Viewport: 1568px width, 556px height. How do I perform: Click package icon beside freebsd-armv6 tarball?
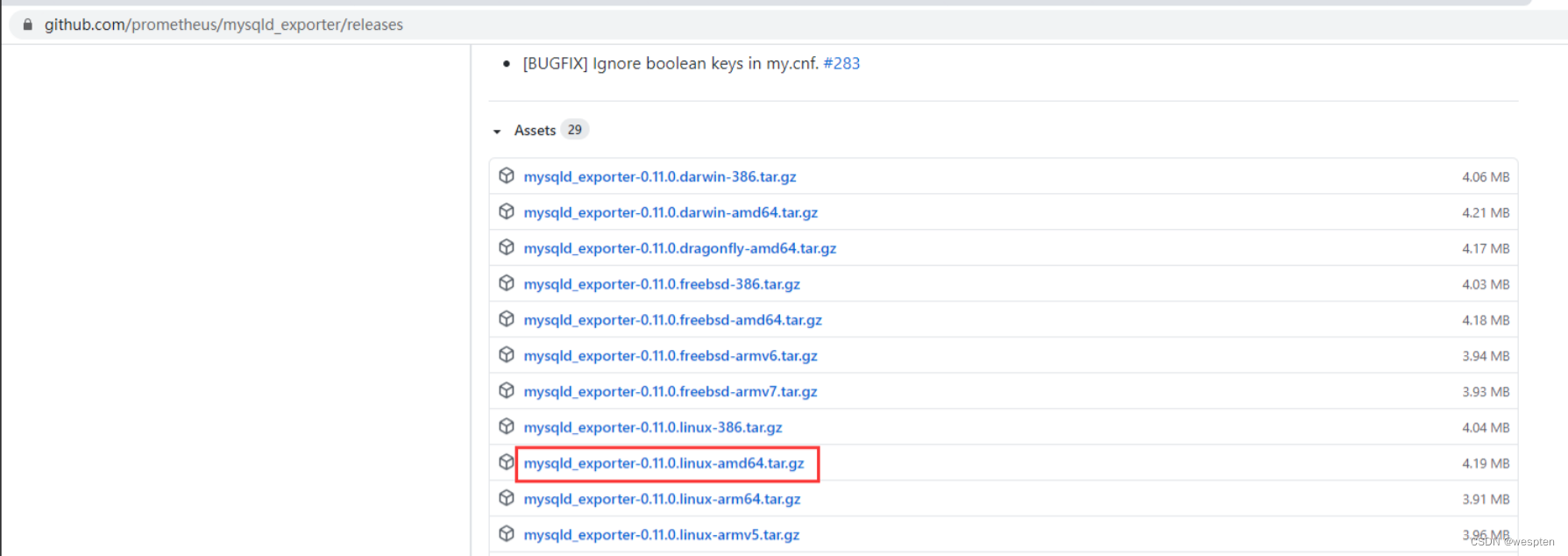pos(507,354)
